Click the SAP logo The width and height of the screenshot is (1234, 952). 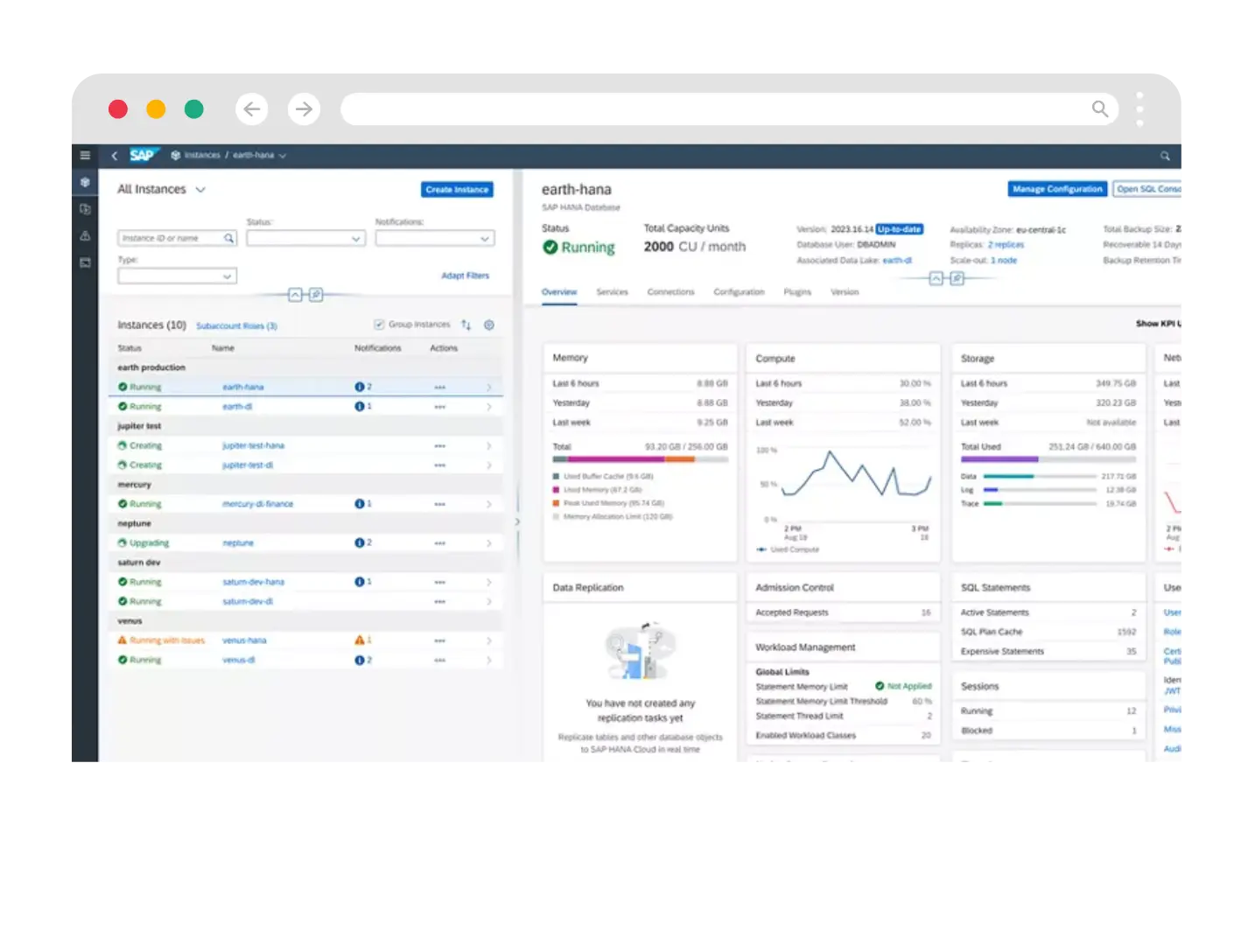pos(143,155)
